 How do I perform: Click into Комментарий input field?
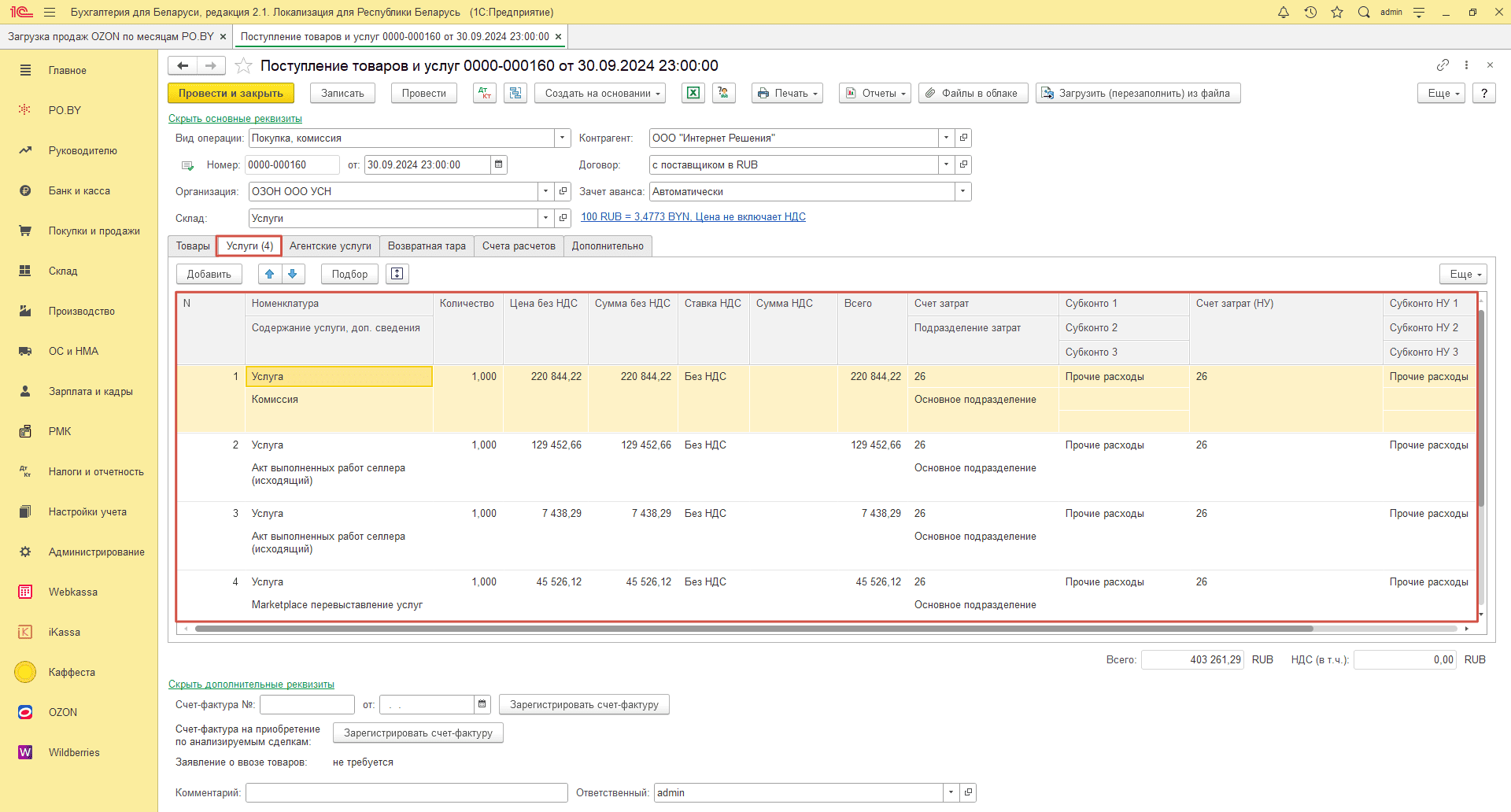(x=407, y=792)
